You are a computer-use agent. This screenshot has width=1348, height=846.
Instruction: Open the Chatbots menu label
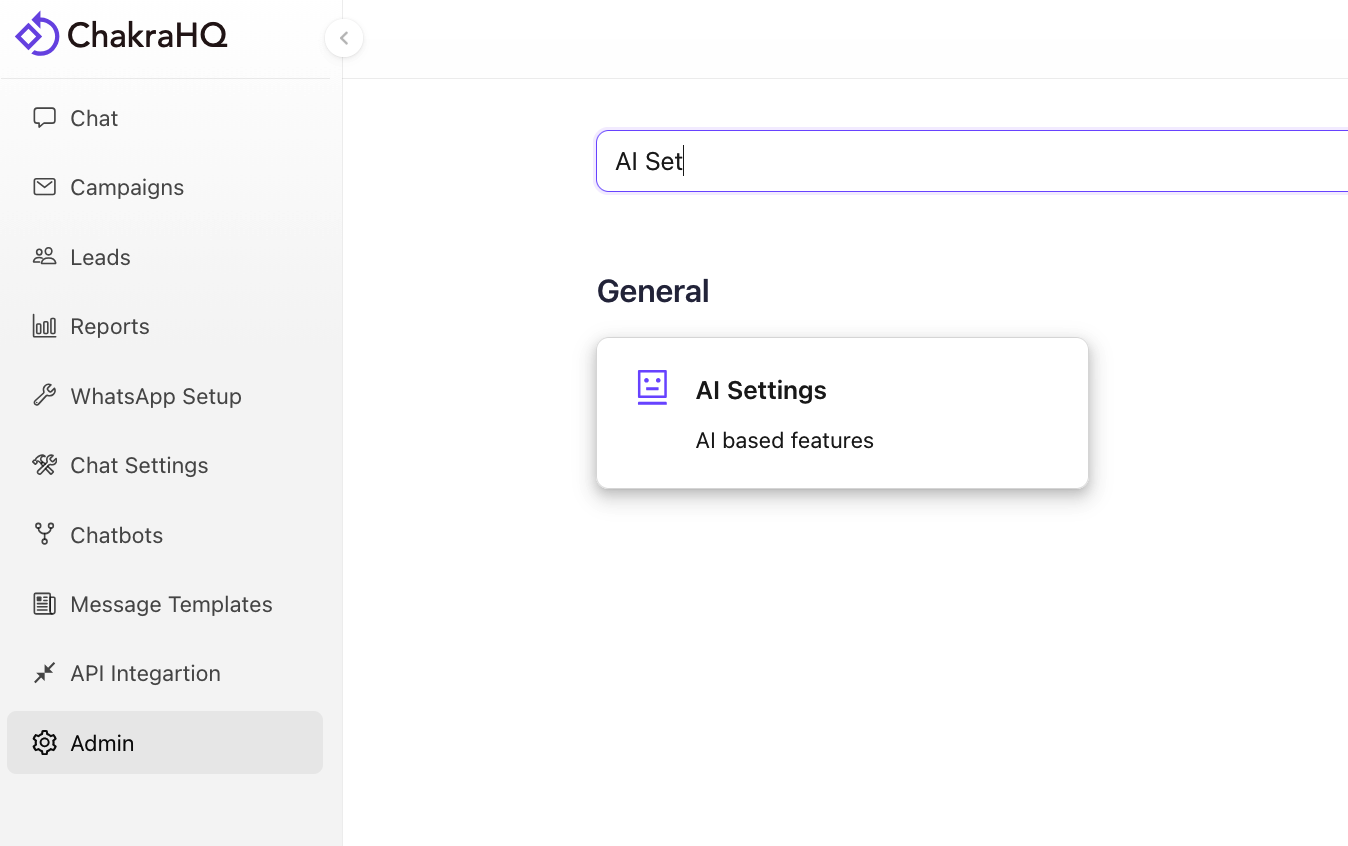click(116, 535)
